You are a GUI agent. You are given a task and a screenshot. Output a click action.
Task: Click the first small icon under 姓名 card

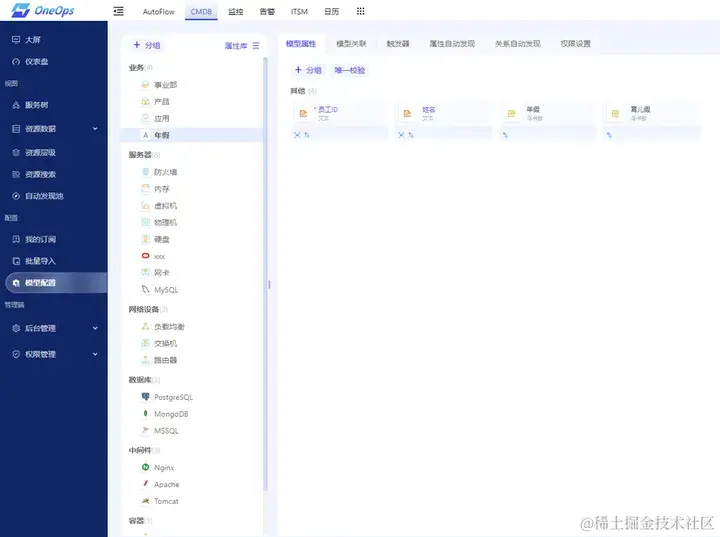pos(401,135)
